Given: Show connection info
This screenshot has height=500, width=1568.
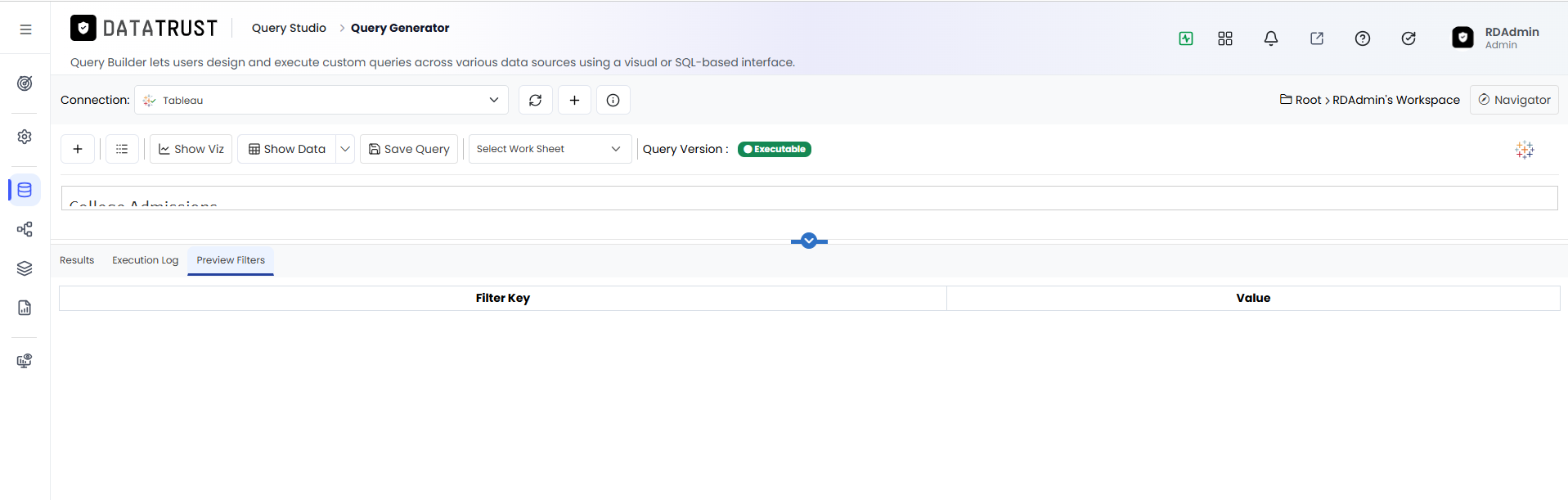Looking at the screenshot, I should [613, 100].
